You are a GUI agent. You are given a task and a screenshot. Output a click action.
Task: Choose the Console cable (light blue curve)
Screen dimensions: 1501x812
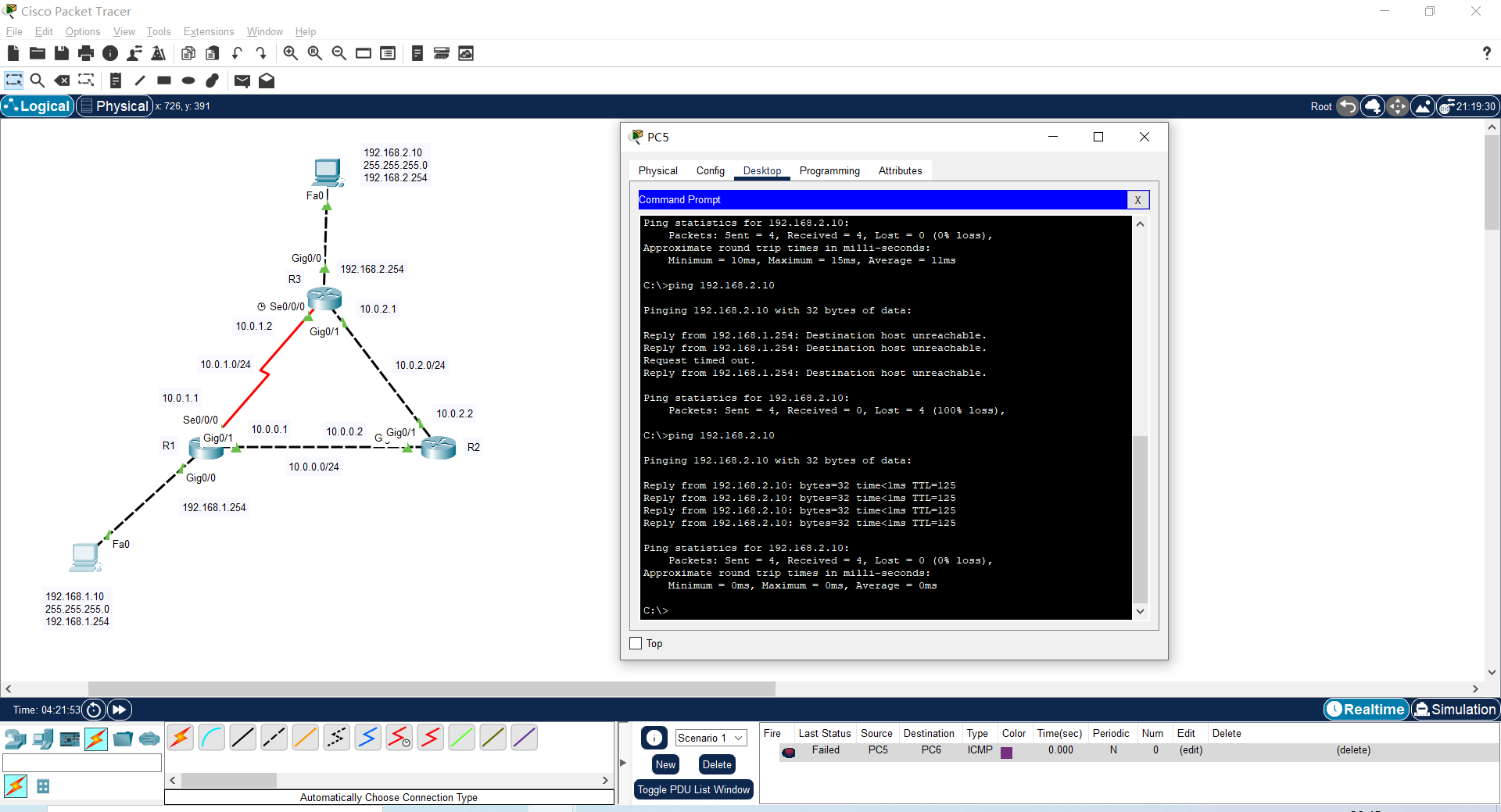point(212,737)
